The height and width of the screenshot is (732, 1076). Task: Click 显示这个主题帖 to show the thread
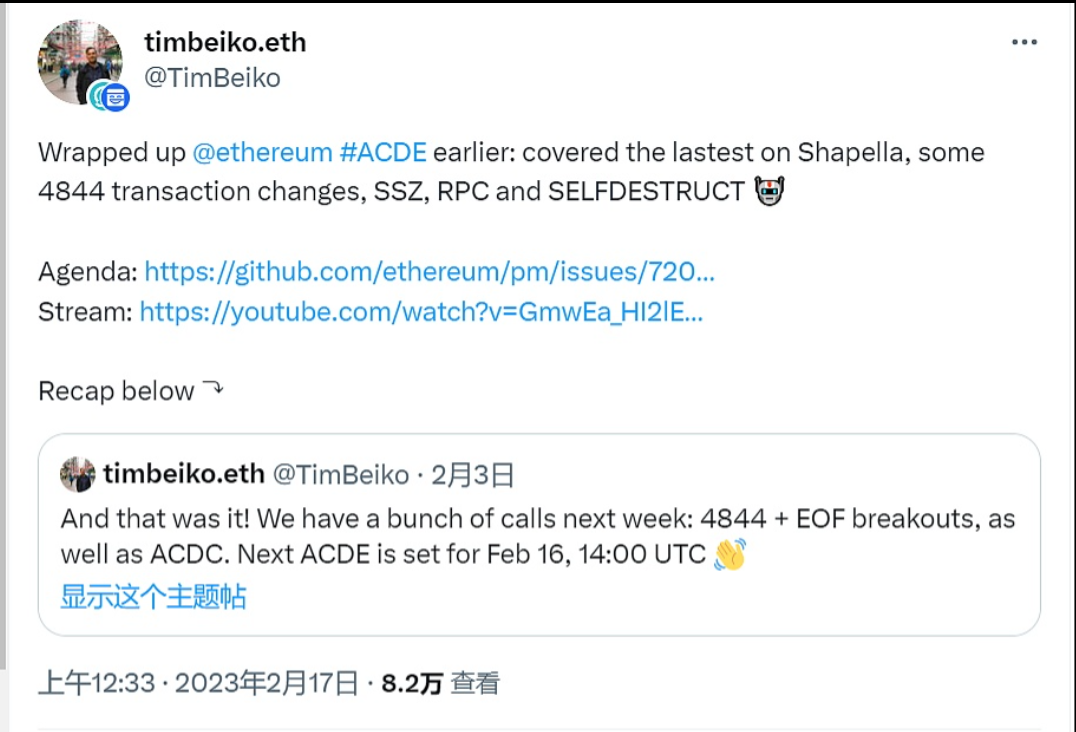point(153,597)
